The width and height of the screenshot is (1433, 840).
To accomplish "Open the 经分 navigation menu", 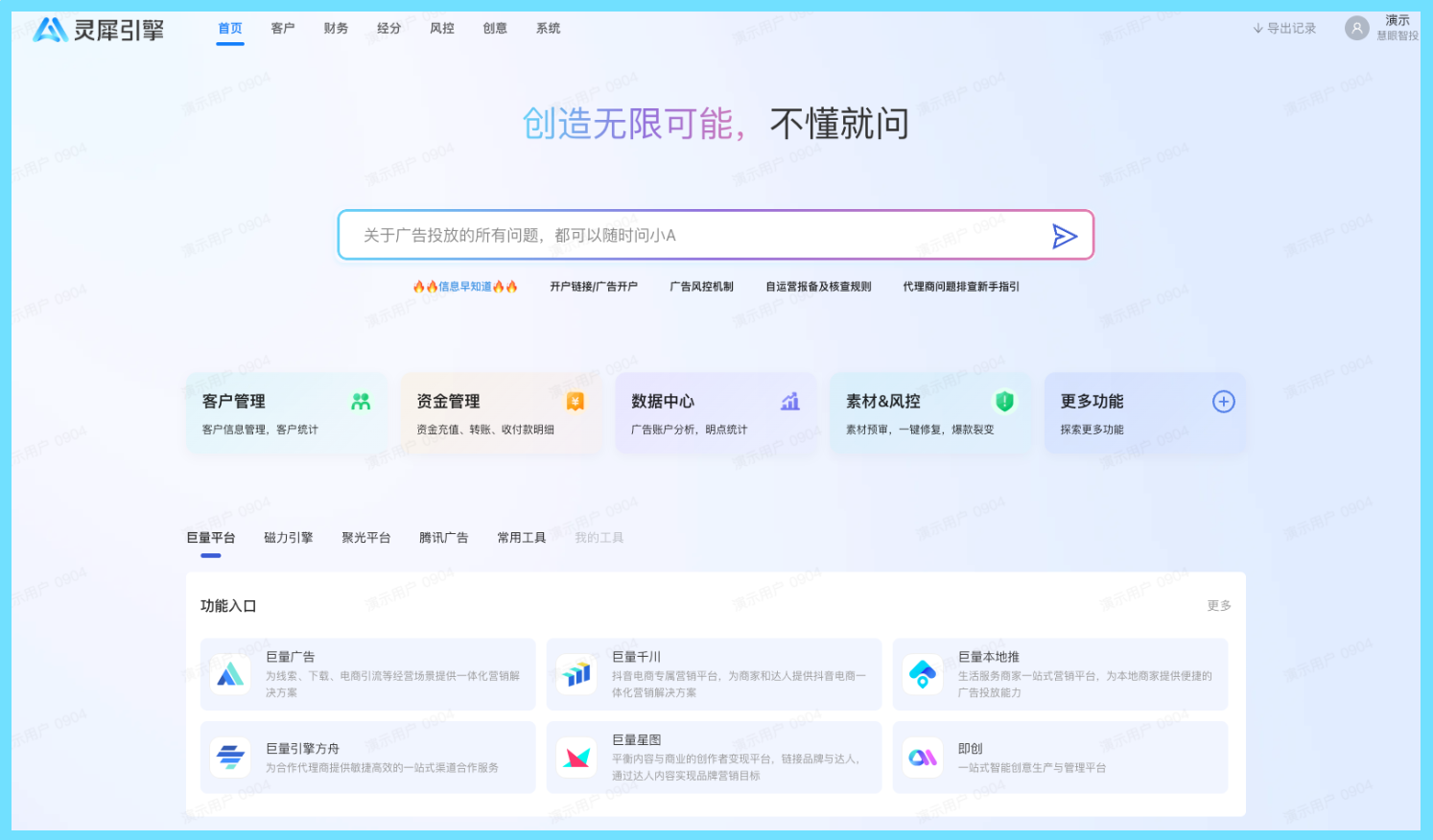I will coord(389,29).
